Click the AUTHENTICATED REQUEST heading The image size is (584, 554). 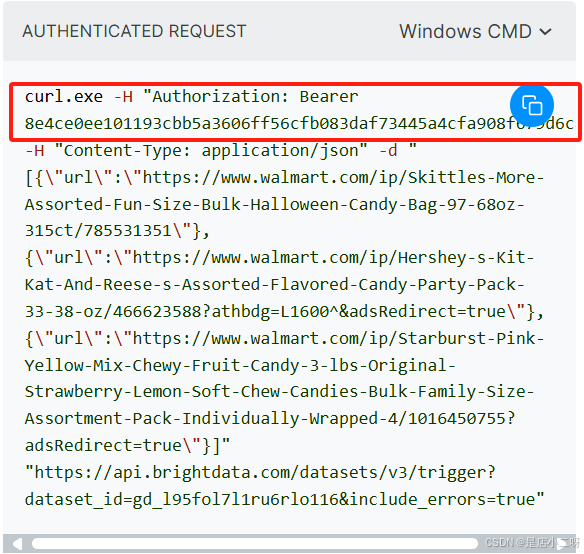pyautogui.click(x=134, y=31)
